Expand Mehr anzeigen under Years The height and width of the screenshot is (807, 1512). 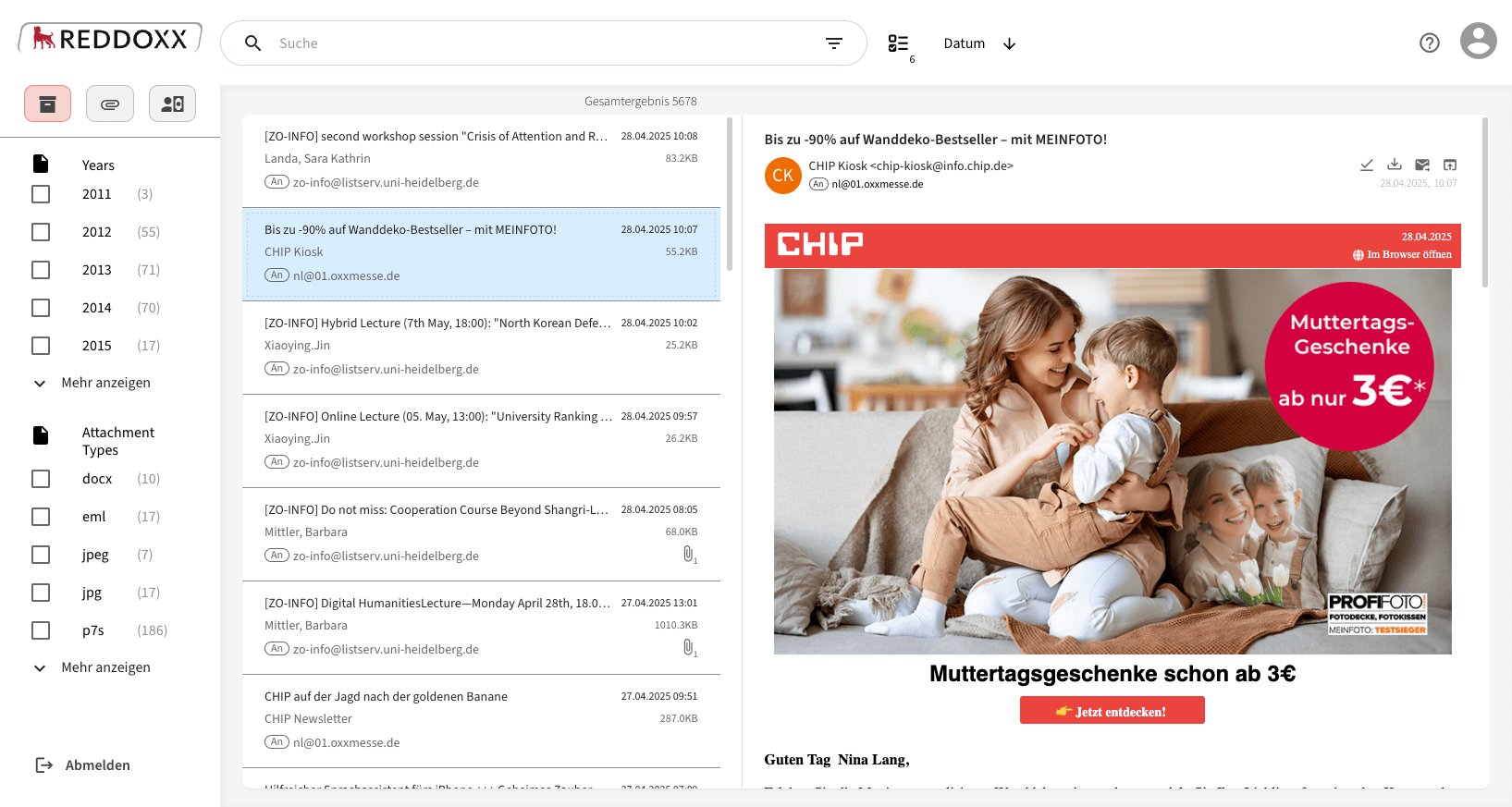coord(92,383)
